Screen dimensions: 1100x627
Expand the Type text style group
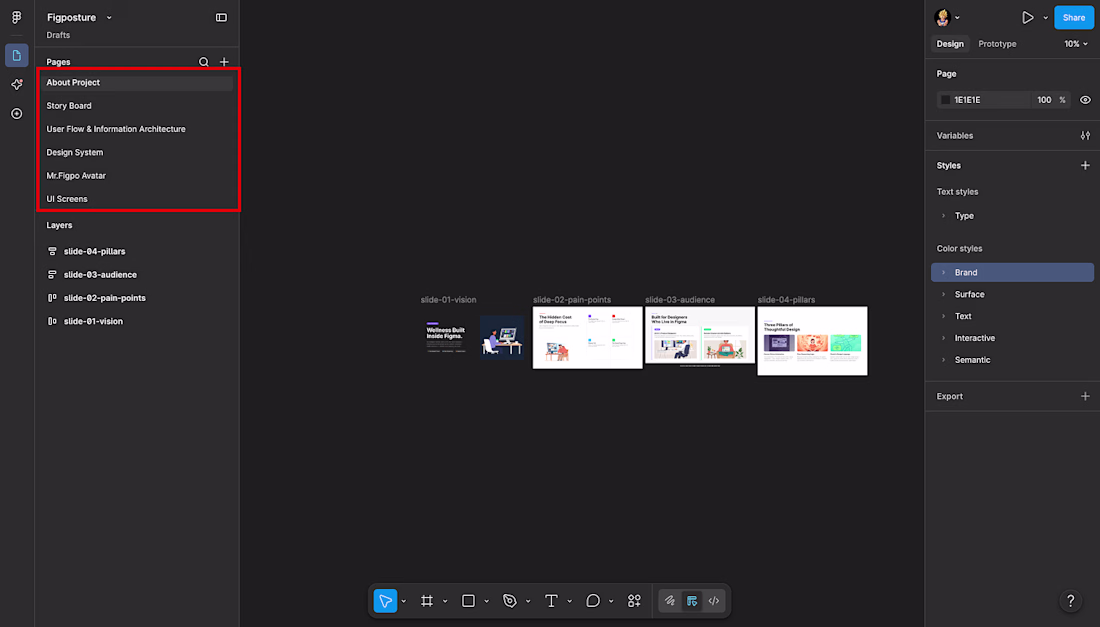(x=944, y=216)
